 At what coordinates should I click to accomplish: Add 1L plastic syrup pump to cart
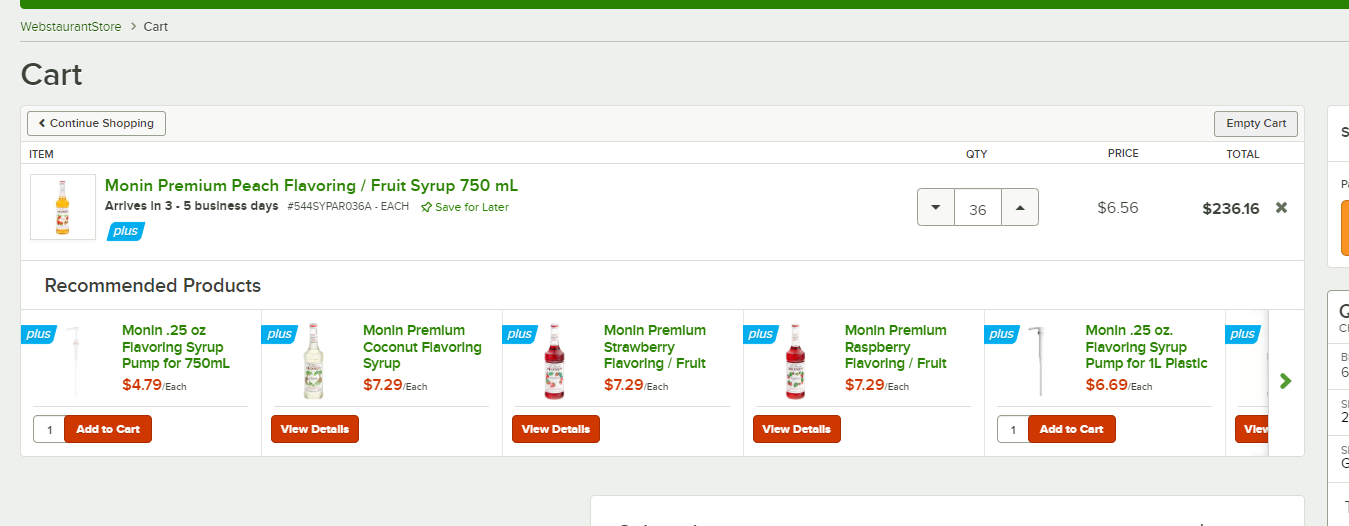coord(1072,429)
